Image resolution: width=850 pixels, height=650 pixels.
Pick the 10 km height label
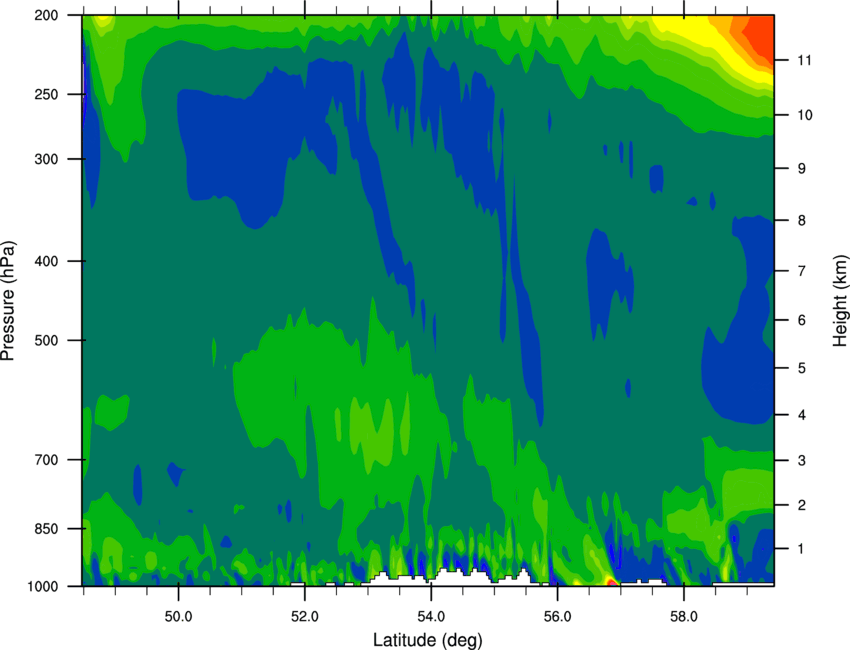click(x=804, y=115)
